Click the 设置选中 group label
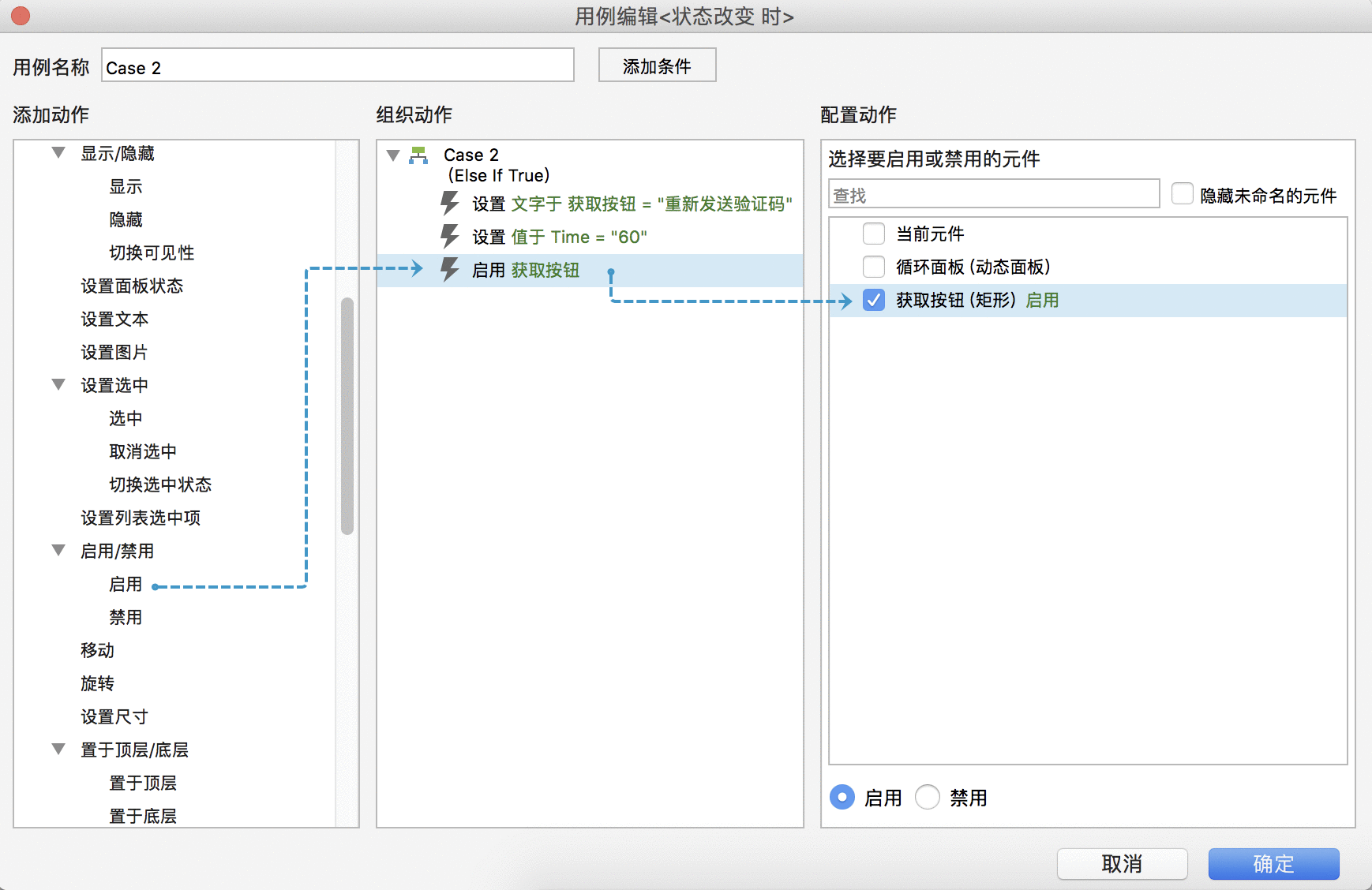Image resolution: width=1372 pixels, height=890 pixels. click(114, 385)
